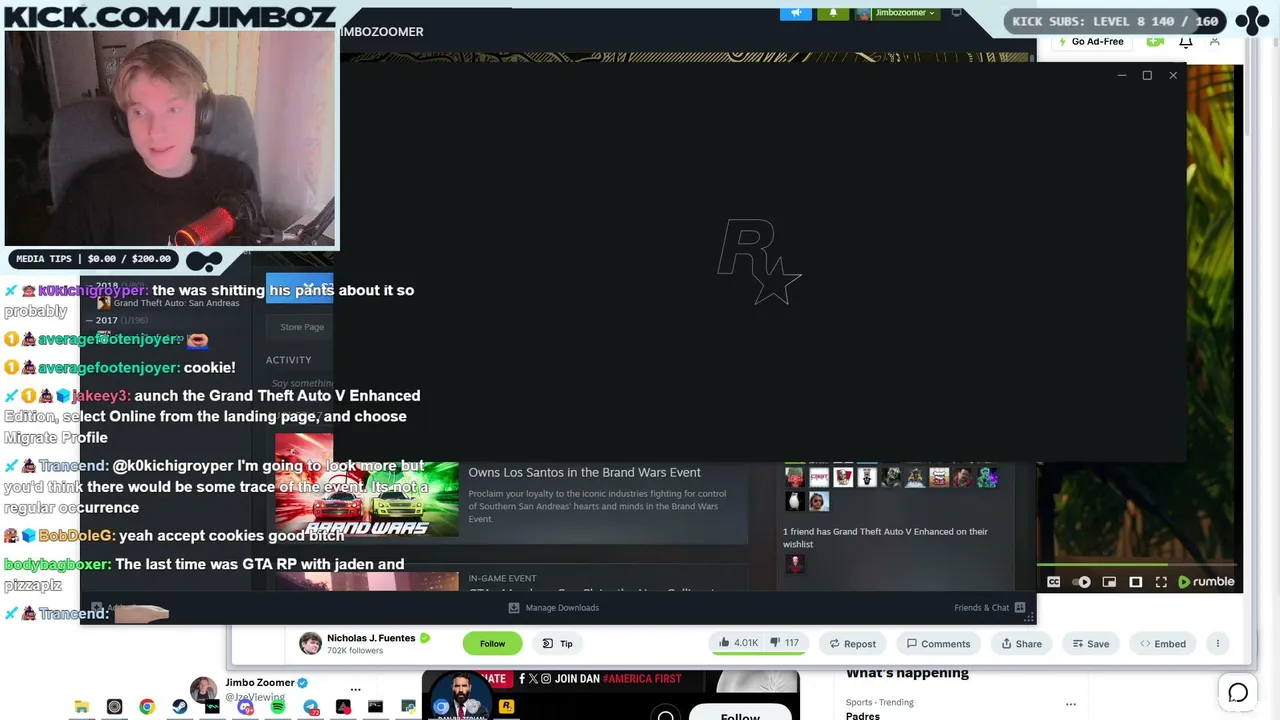
Task: Click the Share button
Action: [1021, 644]
